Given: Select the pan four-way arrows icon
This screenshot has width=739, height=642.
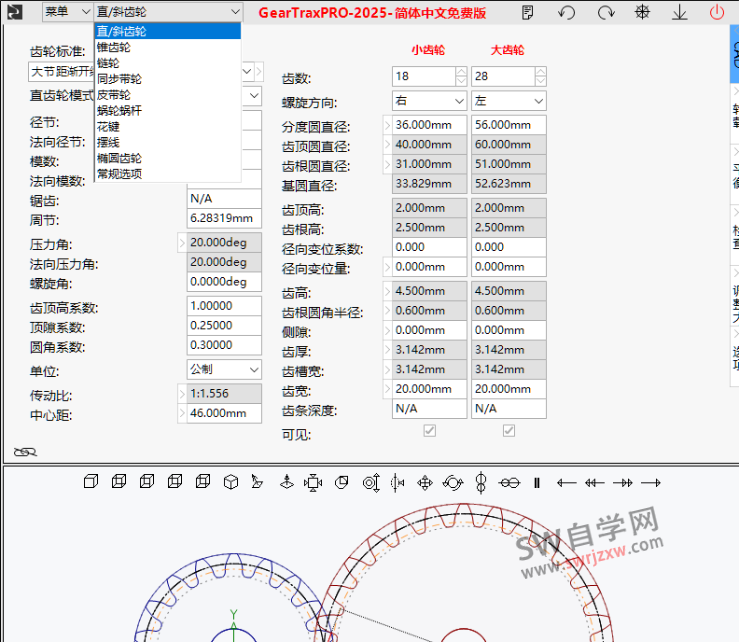Looking at the screenshot, I should point(425,483).
